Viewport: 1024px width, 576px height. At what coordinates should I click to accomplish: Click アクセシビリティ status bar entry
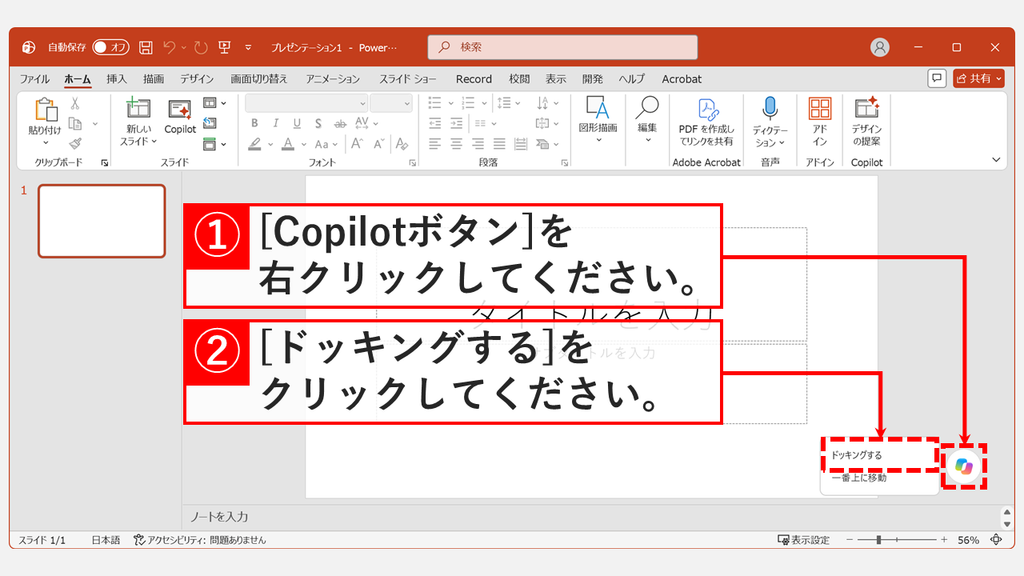pyautogui.click(x=200, y=540)
